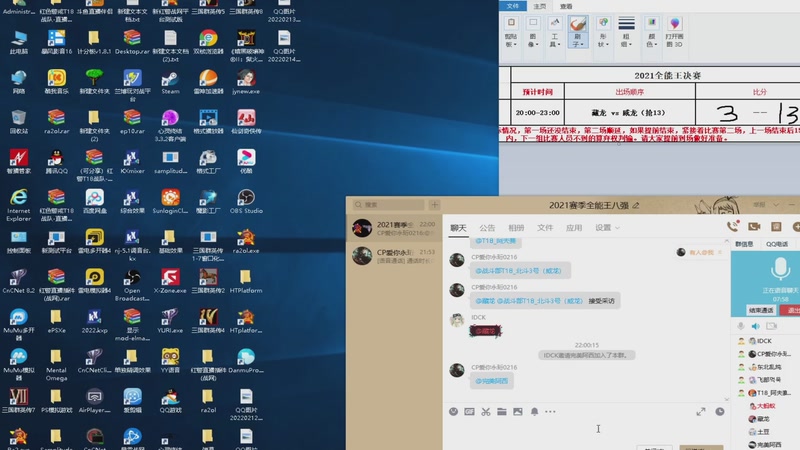The image size is (800, 450).
Task: Open the QQ游戏 desktop shortcut
Action: pyautogui.click(x=170, y=401)
